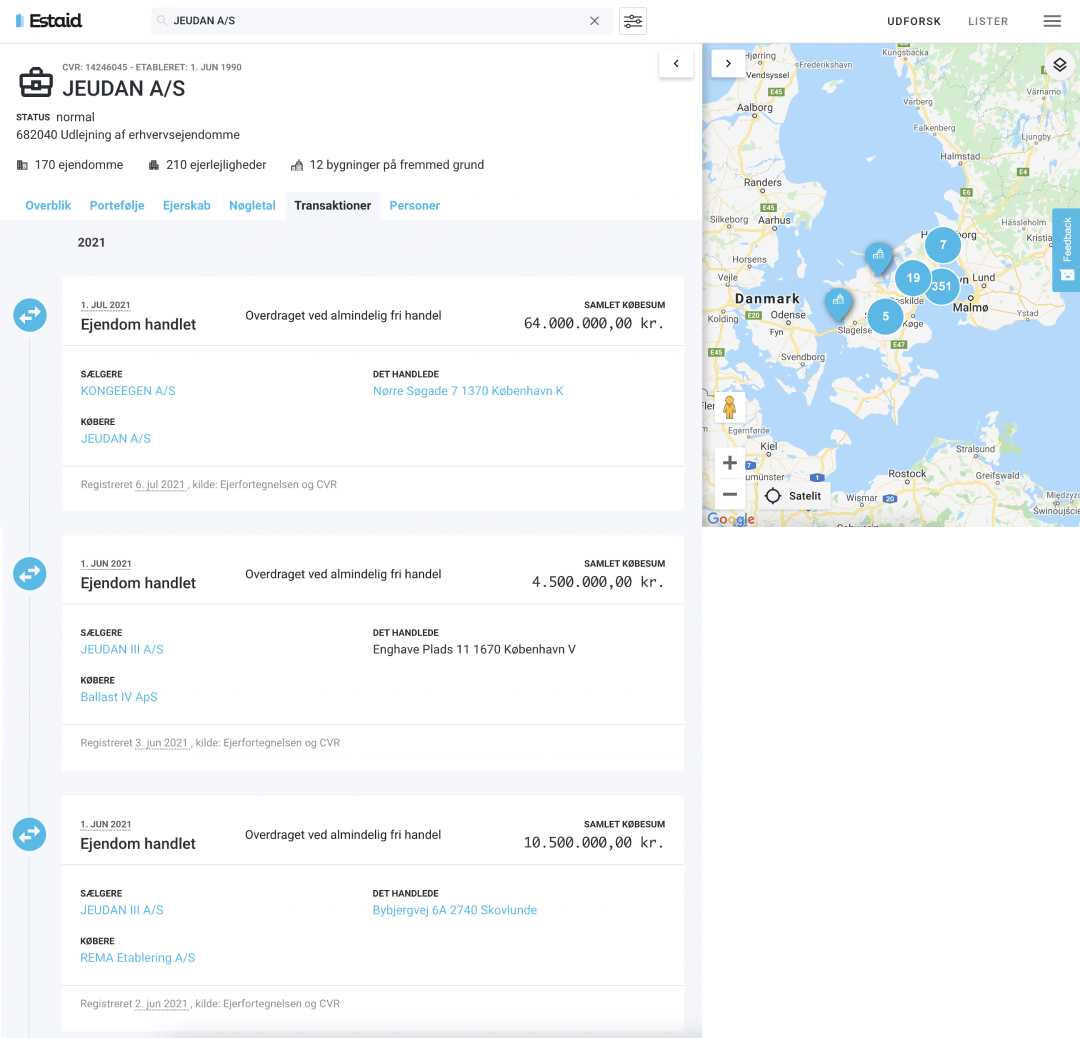Click the amount 10.500.000,00 kr.
This screenshot has width=1080, height=1038.
point(594,842)
